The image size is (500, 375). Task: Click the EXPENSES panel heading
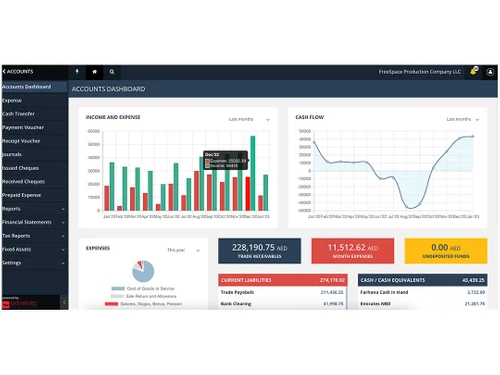point(98,248)
